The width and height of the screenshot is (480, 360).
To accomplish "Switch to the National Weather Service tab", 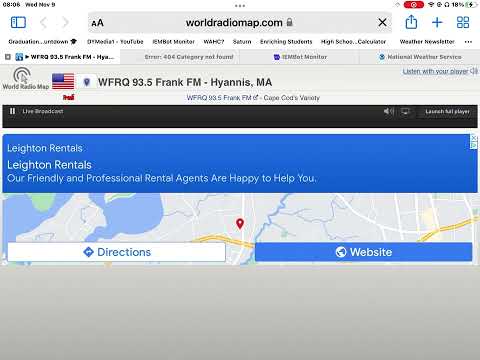I will click(420, 57).
